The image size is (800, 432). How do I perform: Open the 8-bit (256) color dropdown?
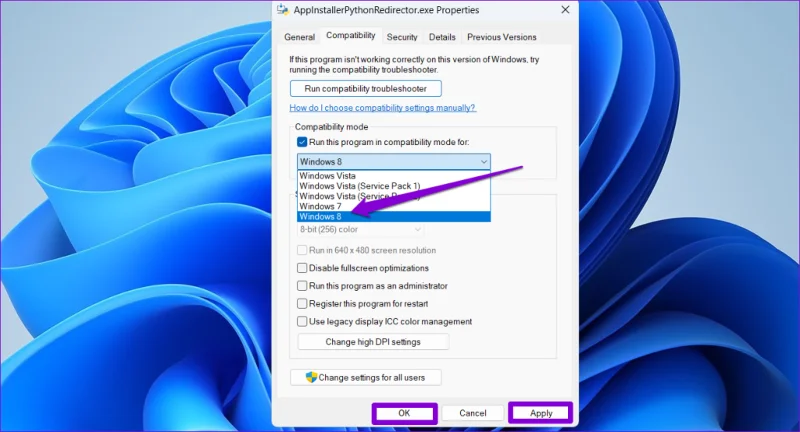point(360,230)
